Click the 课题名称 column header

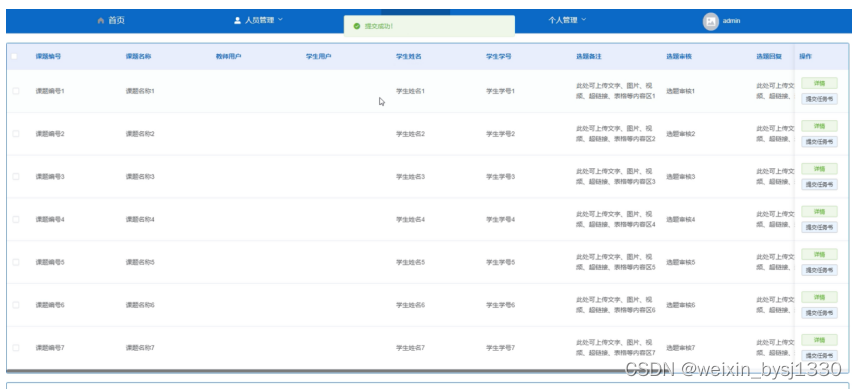138,56
